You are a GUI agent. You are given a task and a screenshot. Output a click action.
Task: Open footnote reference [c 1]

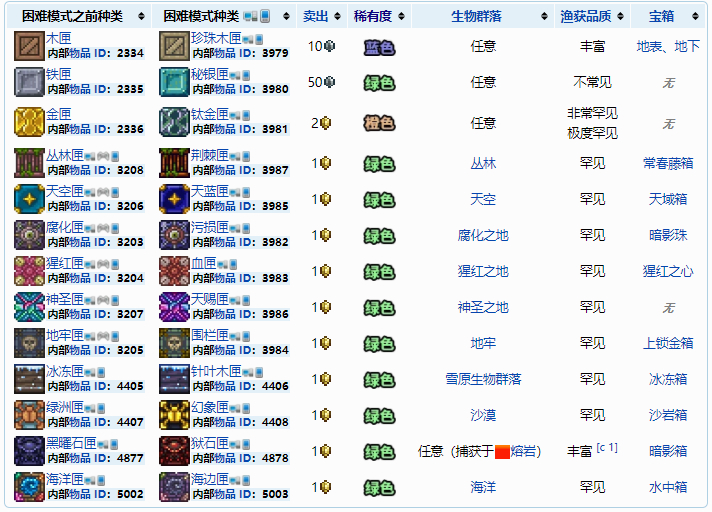tap(607, 448)
